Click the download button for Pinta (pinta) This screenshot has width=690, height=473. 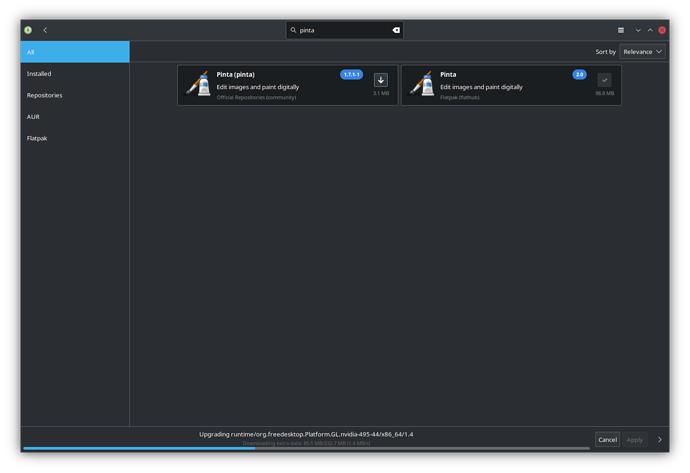[x=381, y=80]
